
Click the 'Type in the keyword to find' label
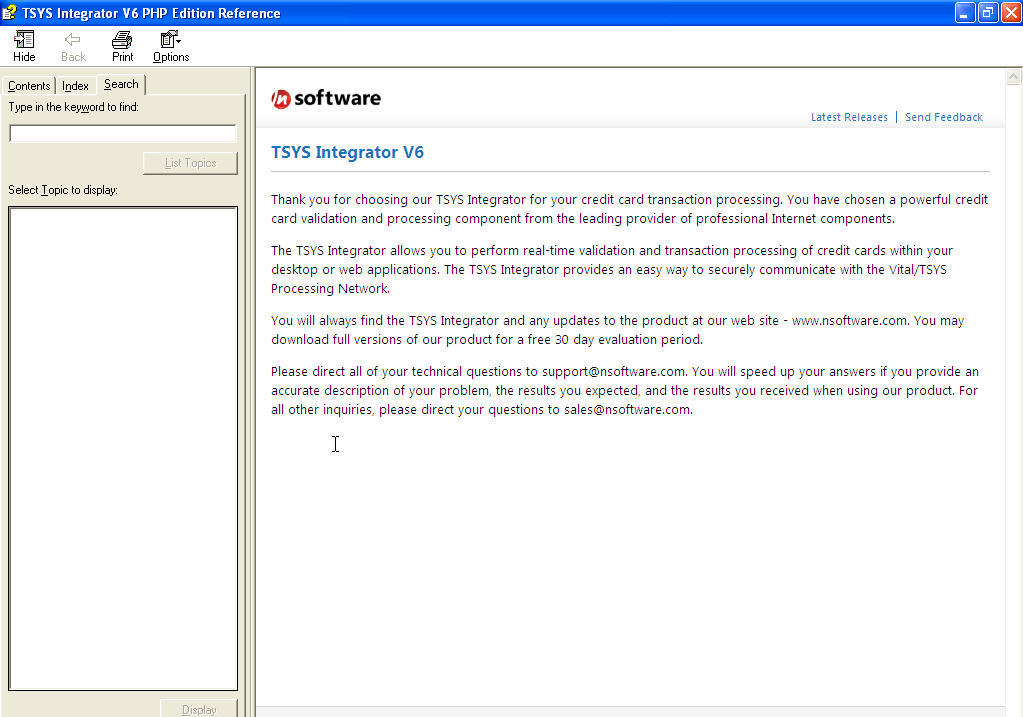pos(73,107)
